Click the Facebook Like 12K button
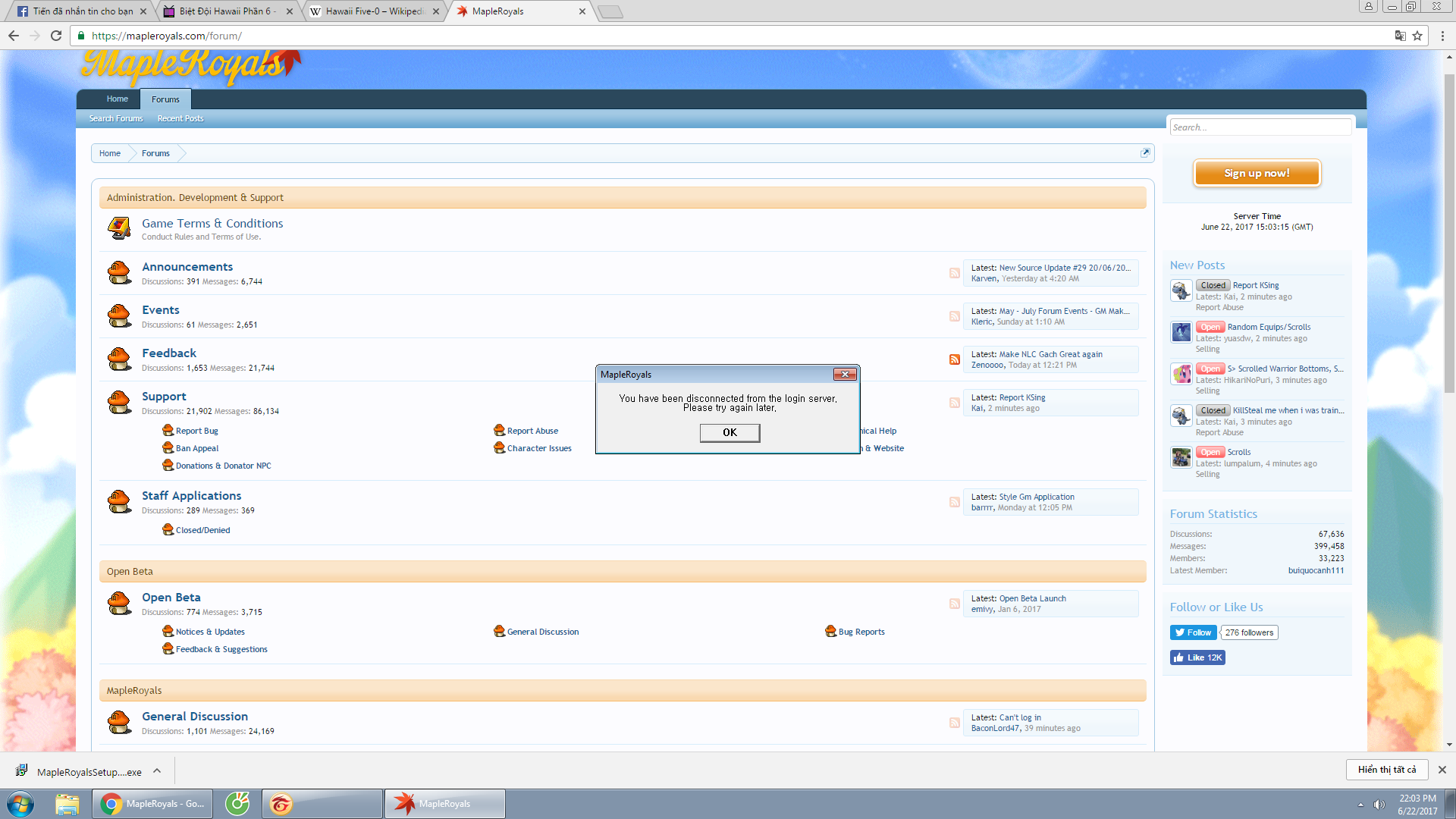 (1197, 657)
